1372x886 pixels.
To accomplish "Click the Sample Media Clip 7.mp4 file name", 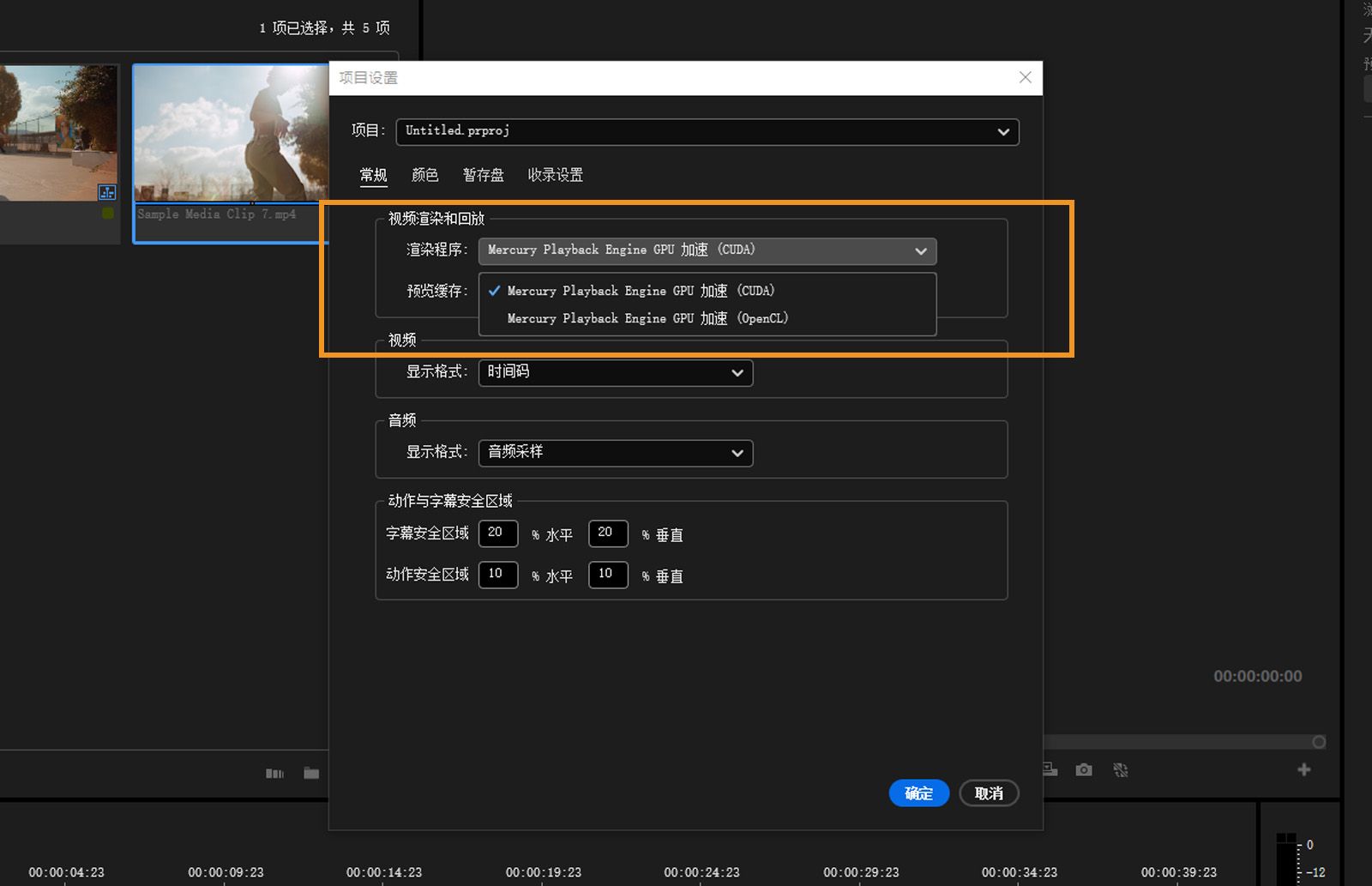I will [217, 214].
